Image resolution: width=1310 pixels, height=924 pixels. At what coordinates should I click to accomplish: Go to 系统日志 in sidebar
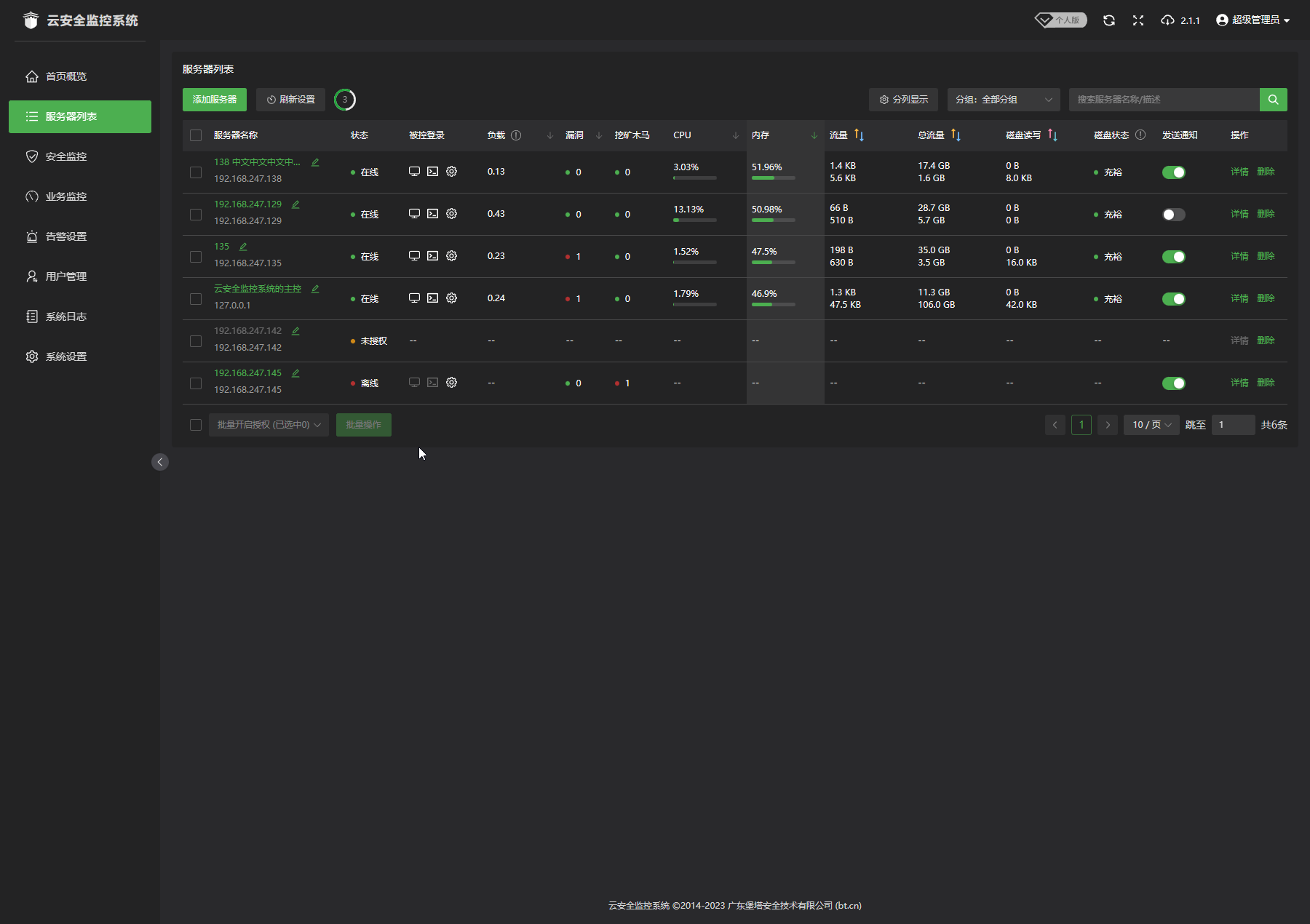coord(66,316)
